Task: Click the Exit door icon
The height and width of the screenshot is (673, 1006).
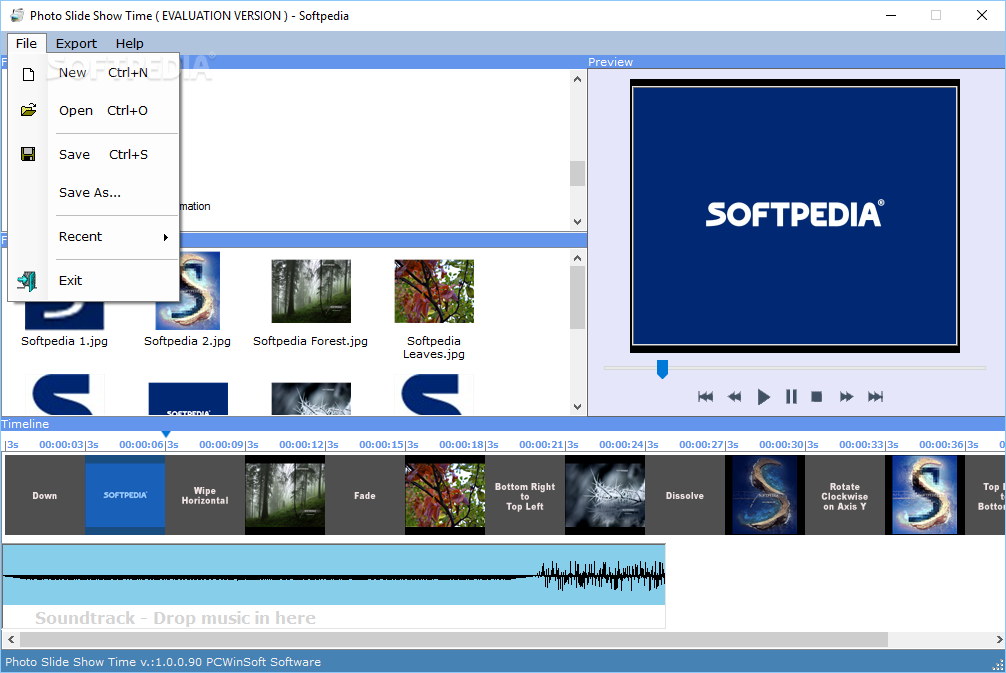Action: [x=27, y=281]
